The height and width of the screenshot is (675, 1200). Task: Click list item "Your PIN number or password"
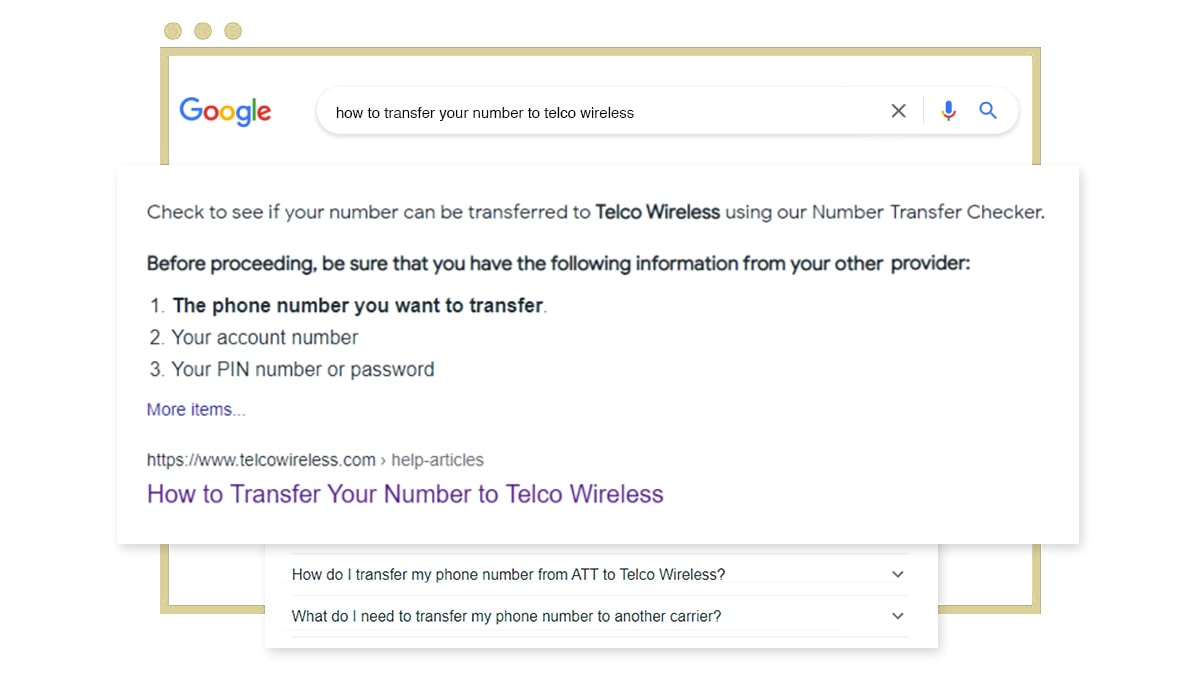(x=303, y=369)
